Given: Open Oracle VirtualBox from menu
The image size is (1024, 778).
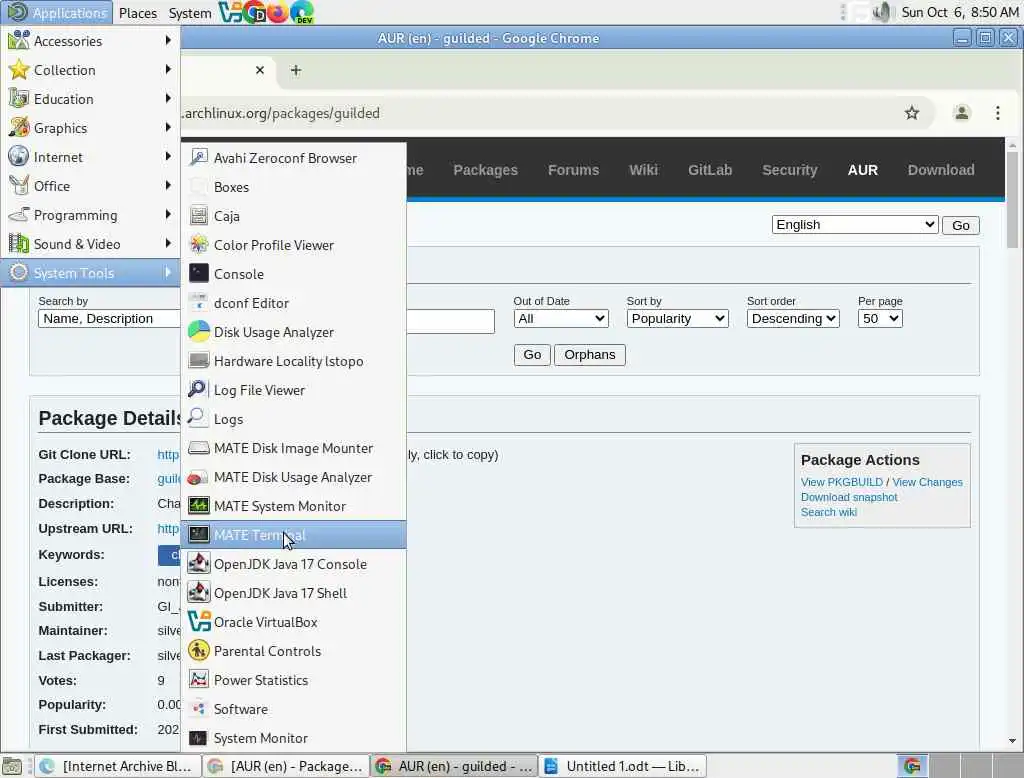Looking at the screenshot, I should 293,622.
